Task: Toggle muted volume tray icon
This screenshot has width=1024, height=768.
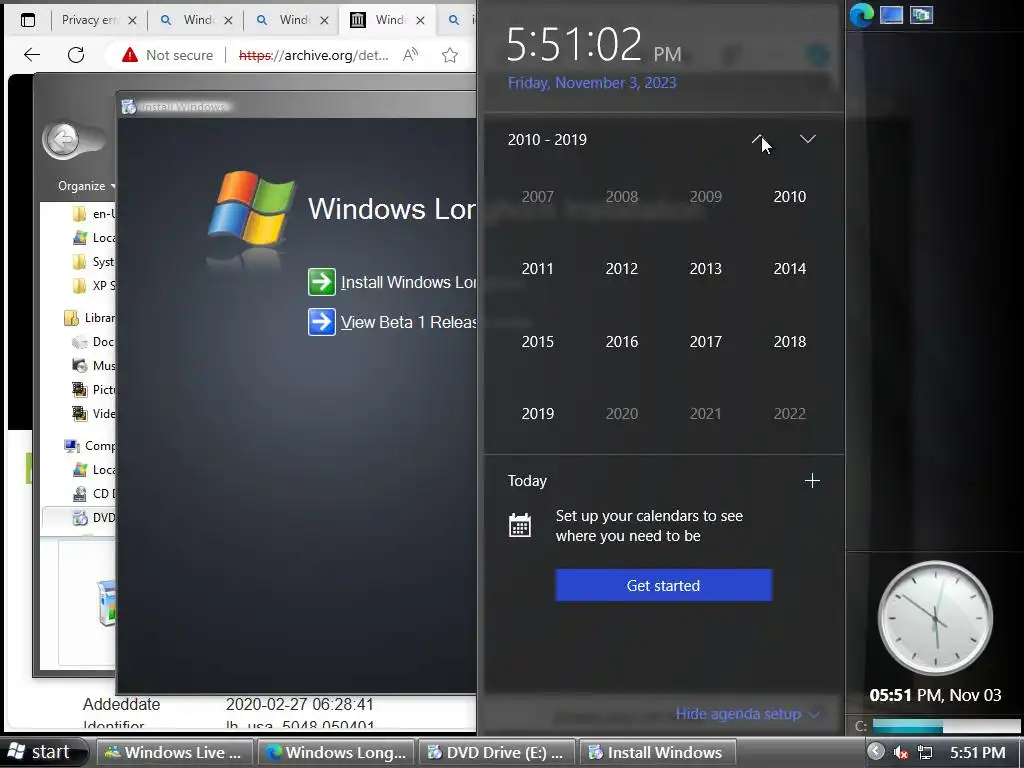Action: pos(901,752)
